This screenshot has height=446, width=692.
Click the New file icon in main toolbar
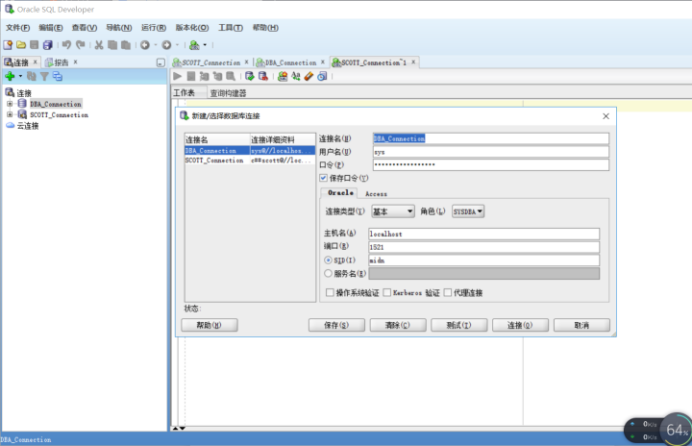point(8,45)
